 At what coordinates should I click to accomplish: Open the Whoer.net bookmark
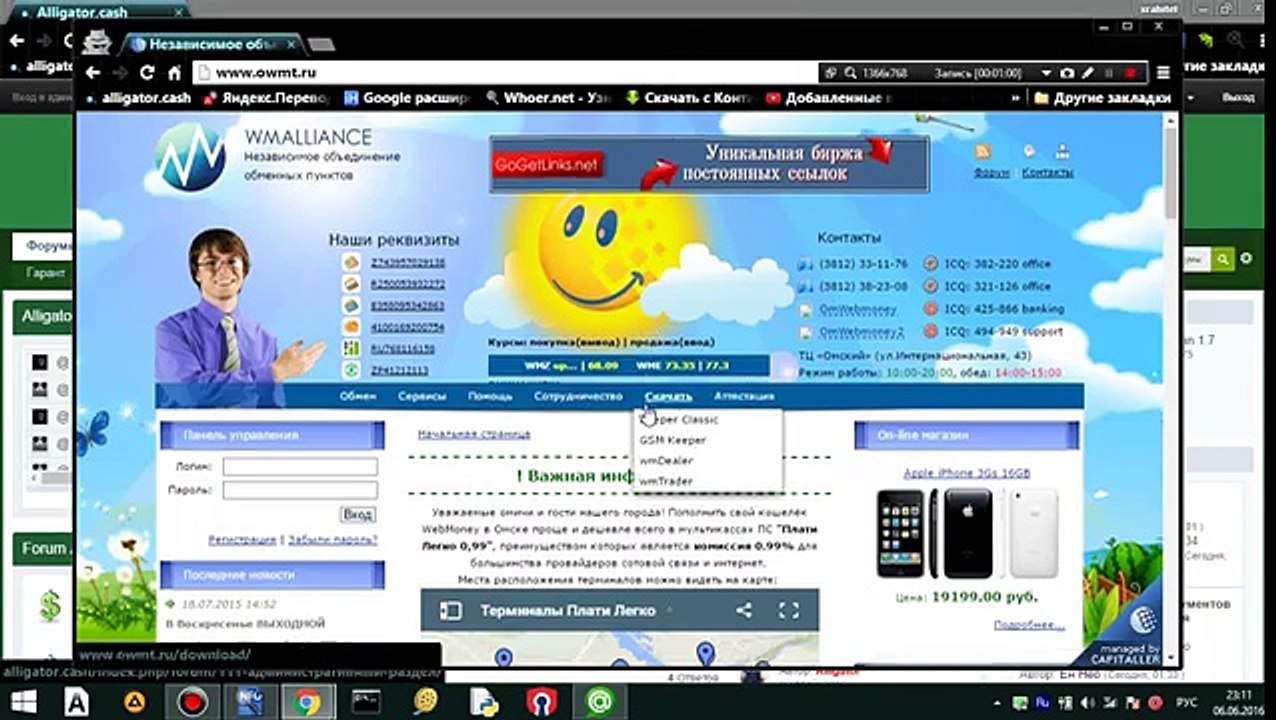click(547, 98)
